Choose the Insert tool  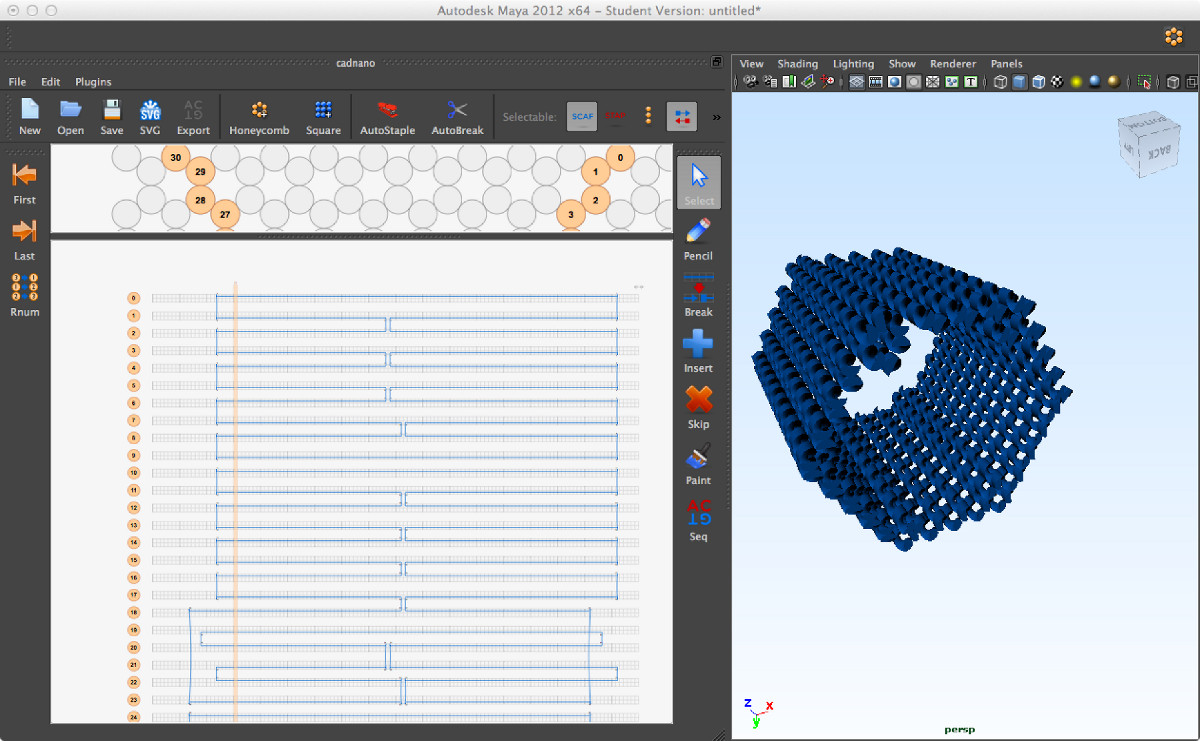pos(698,344)
